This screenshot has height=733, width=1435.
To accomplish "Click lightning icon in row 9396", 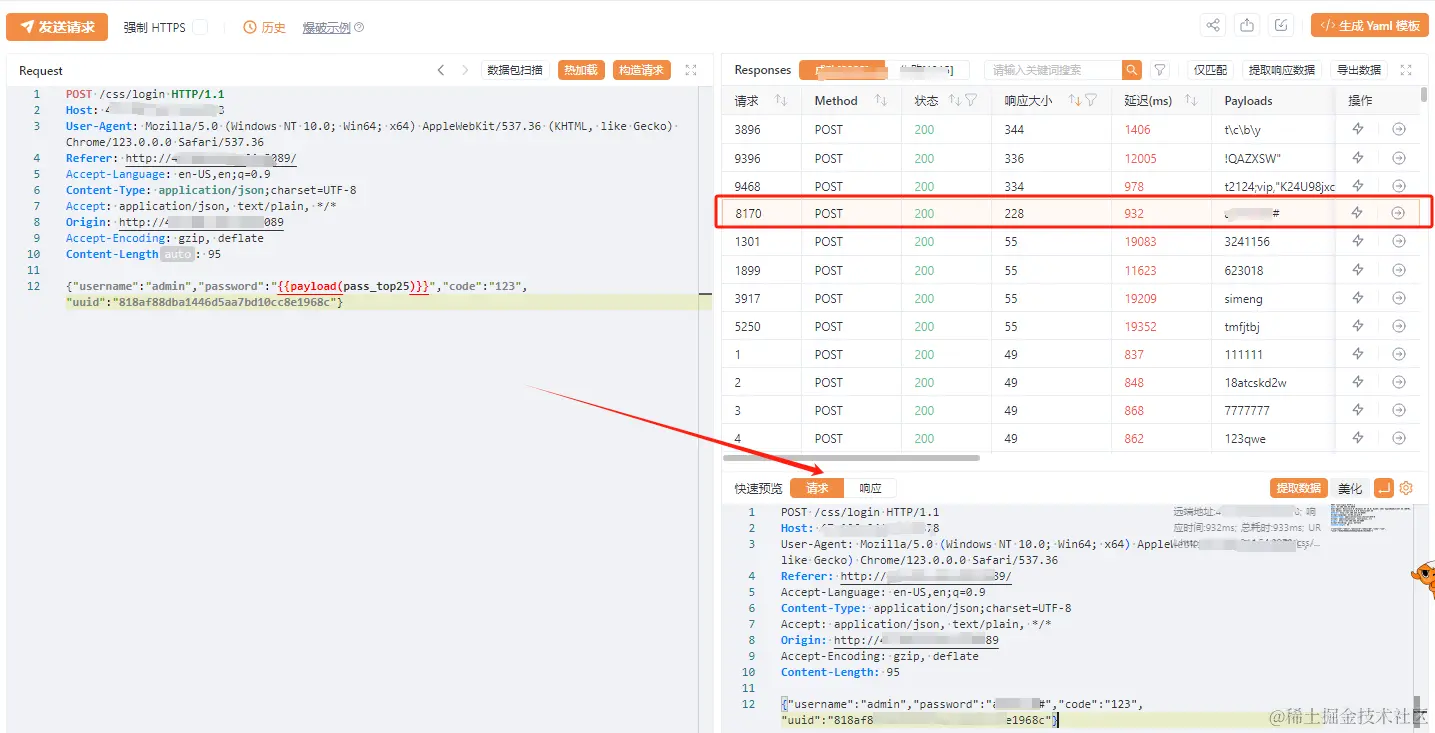I will point(1358,158).
